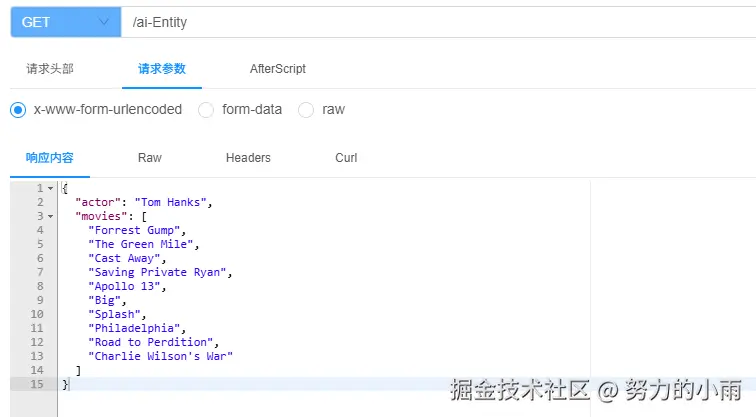The width and height of the screenshot is (756, 417).
Task: Click the "Big" entry
Action: pyautogui.click(x=105, y=300)
